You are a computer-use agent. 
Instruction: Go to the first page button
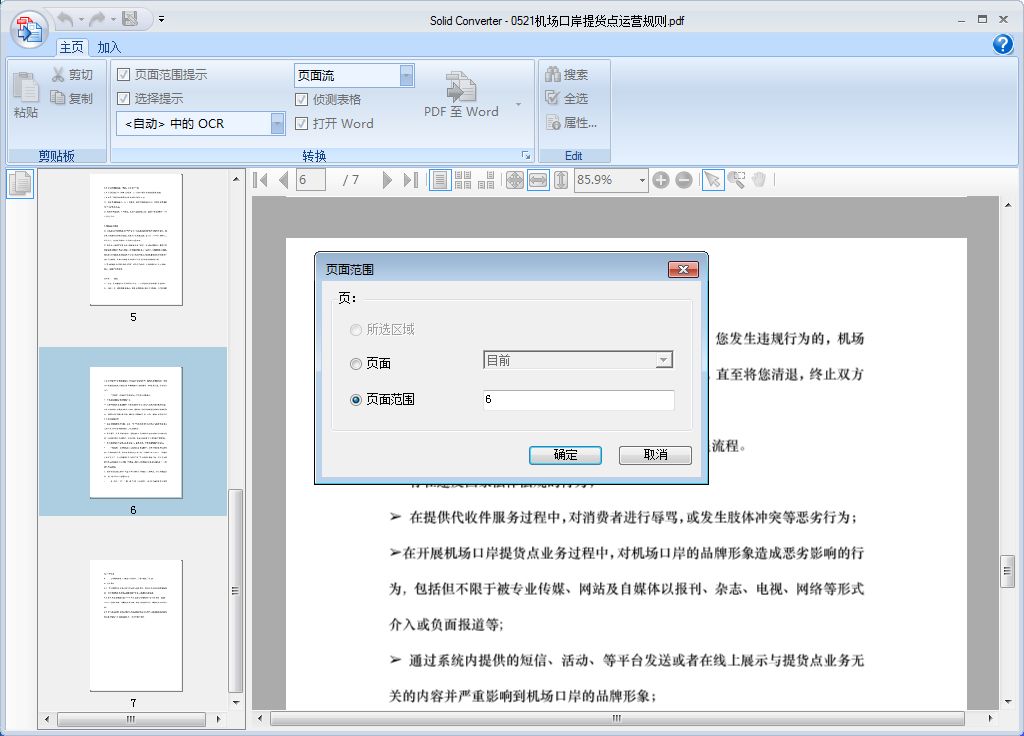260,180
